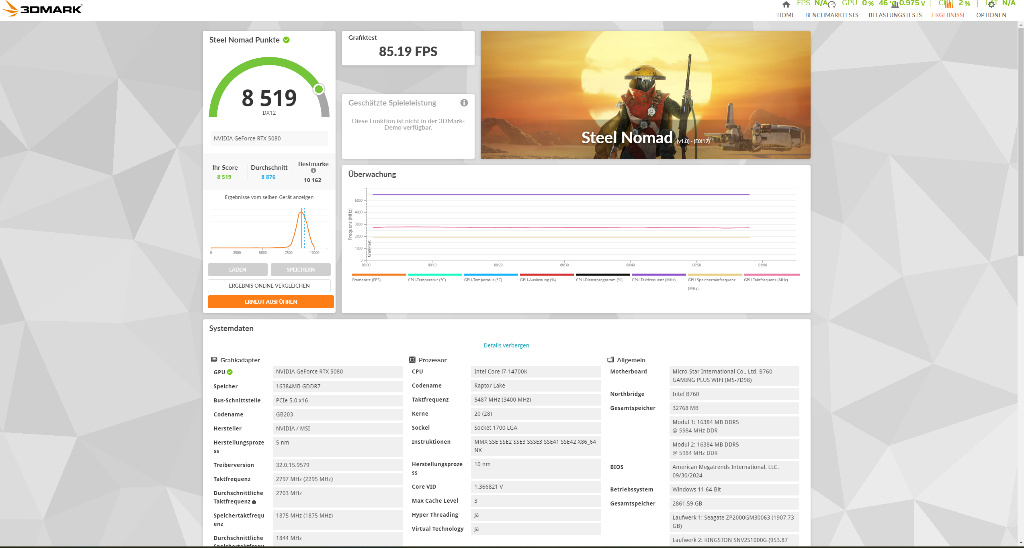Screen dimensions: 1024x548
Task: Toggle teal CPU temperature legend swatch
Action: coord(434,275)
